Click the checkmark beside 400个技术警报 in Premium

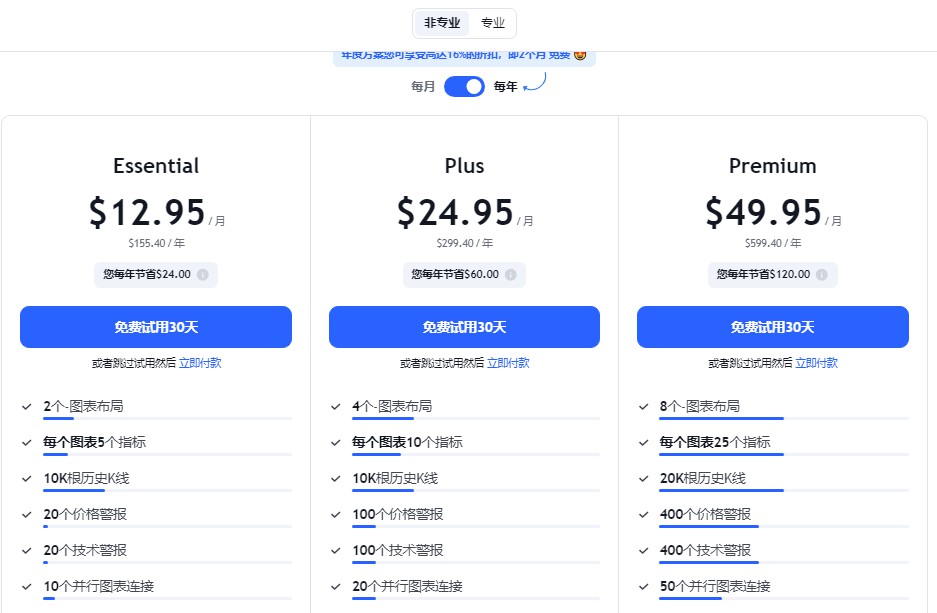[644, 550]
